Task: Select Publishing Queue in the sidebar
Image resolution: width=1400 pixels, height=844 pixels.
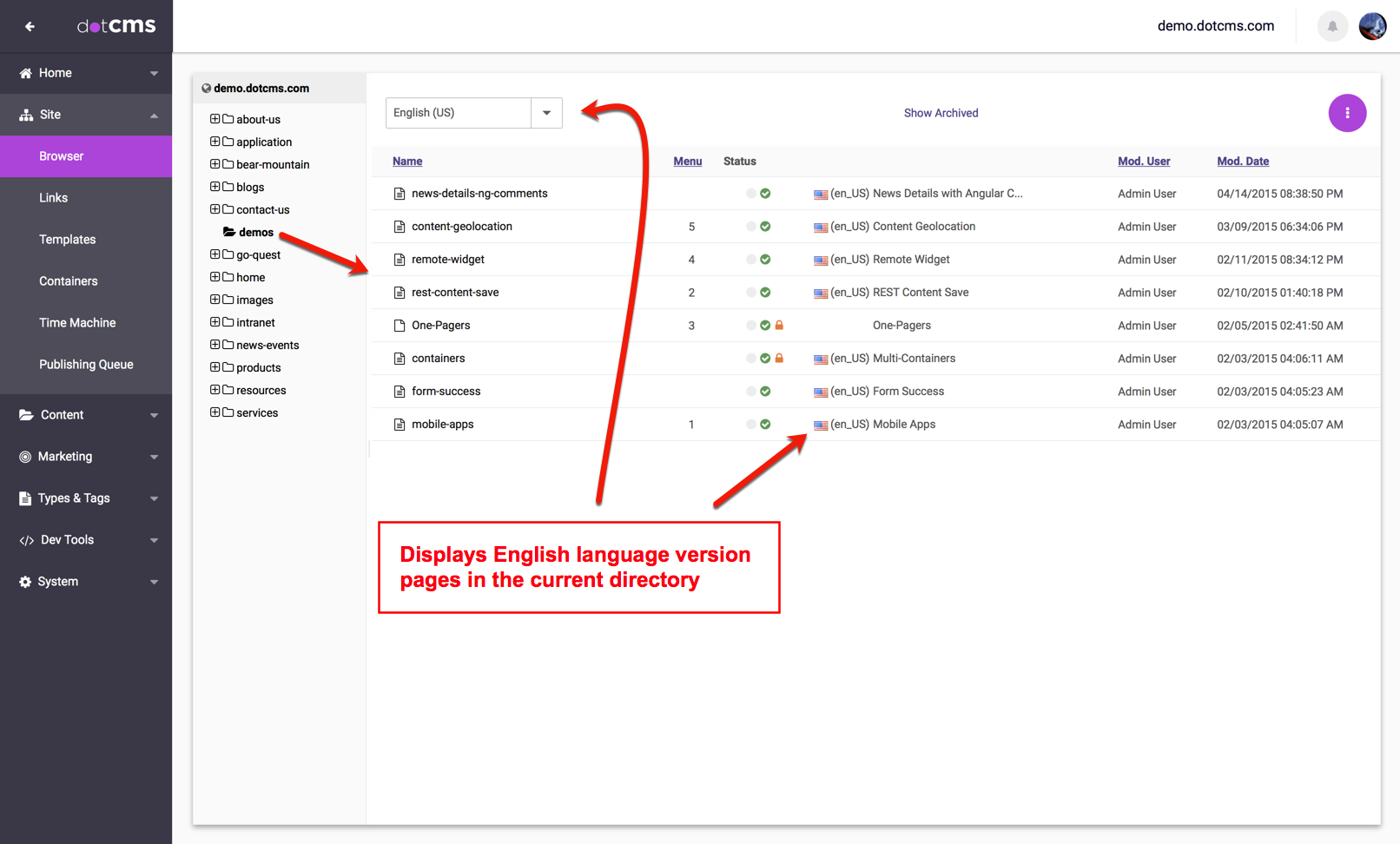Action: tap(86, 365)
